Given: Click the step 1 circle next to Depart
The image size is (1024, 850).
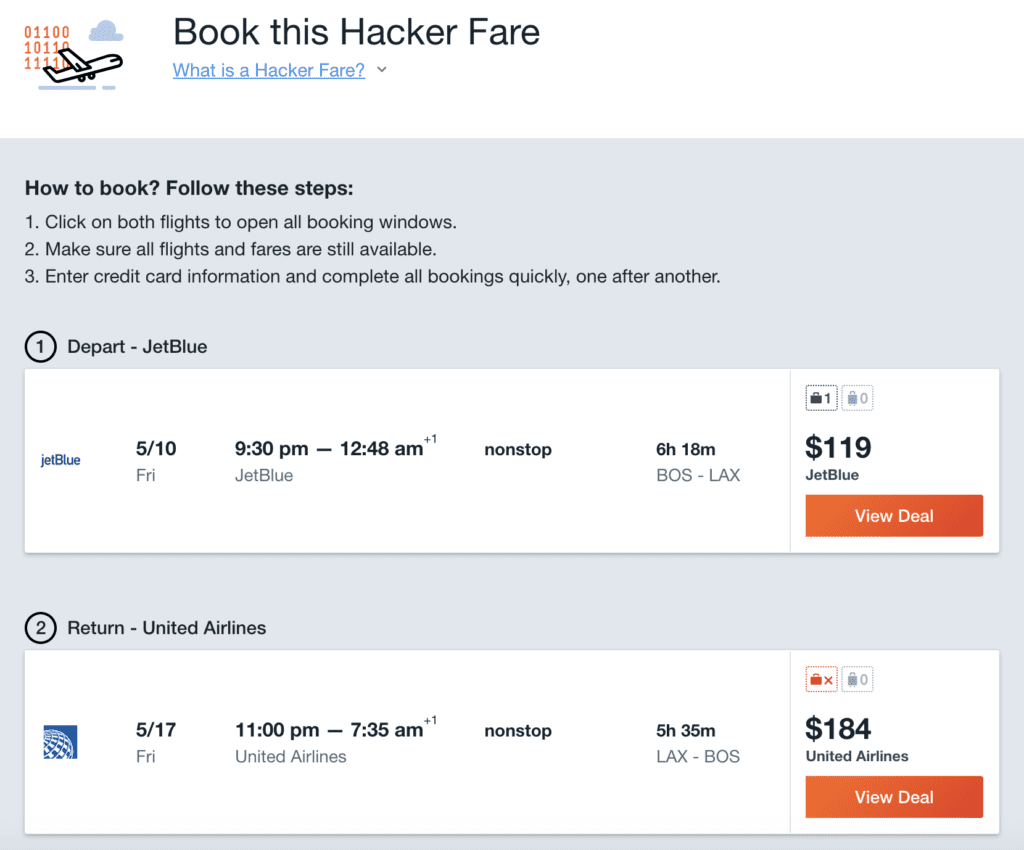Looking at the screenshot, I should 39,347.
